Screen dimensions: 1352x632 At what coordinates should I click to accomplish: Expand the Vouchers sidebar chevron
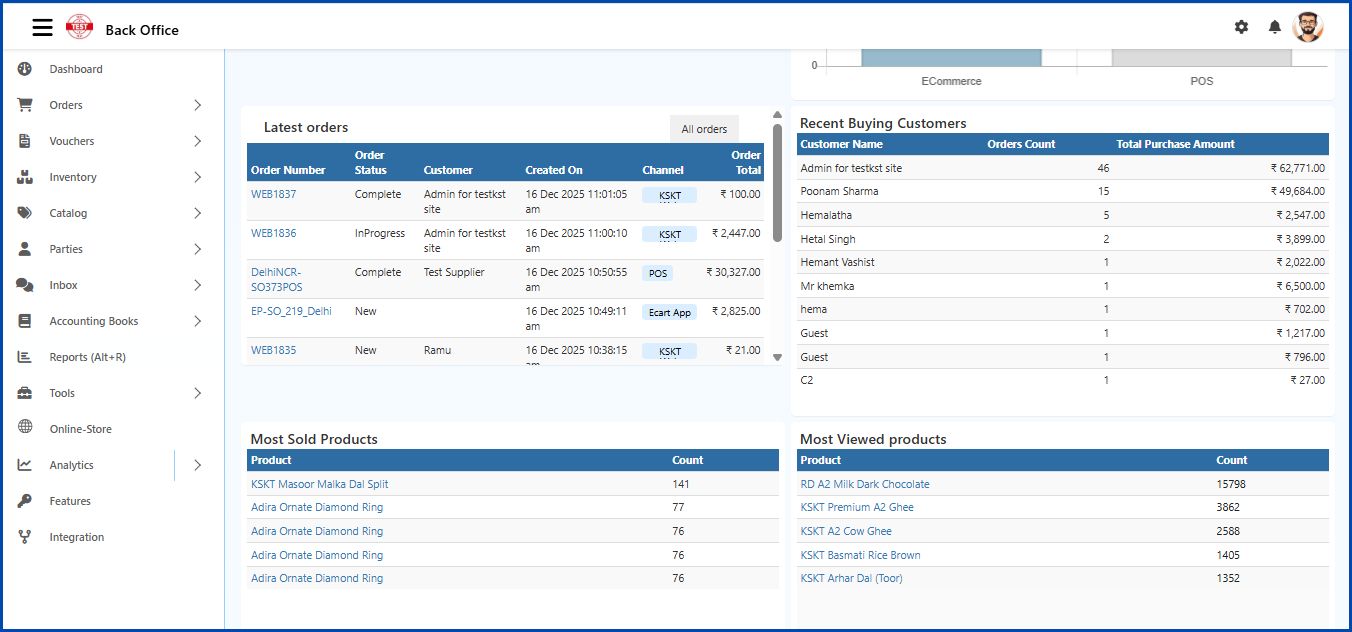click(197, 141)
